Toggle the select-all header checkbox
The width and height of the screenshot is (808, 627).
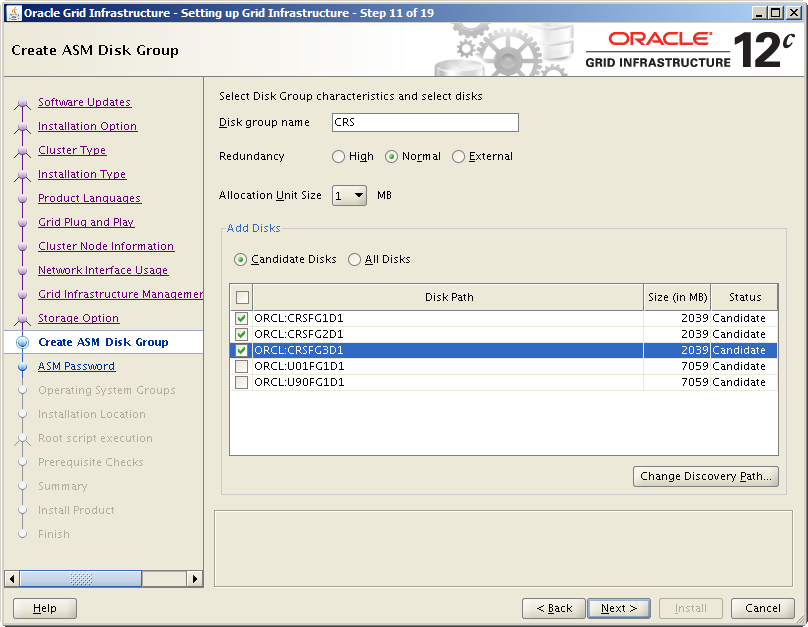[x=242, y=297]
